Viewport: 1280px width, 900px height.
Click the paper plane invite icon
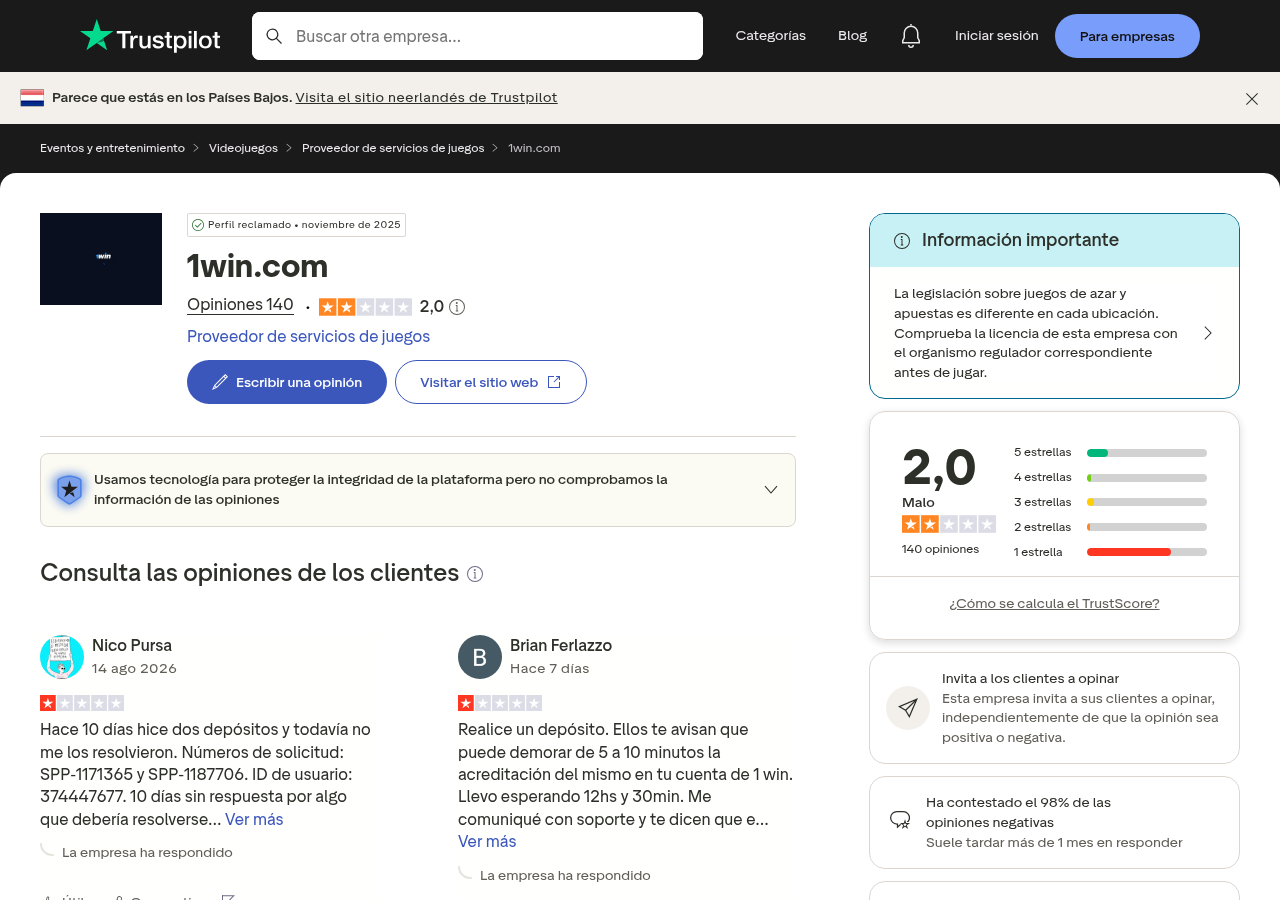908,708
